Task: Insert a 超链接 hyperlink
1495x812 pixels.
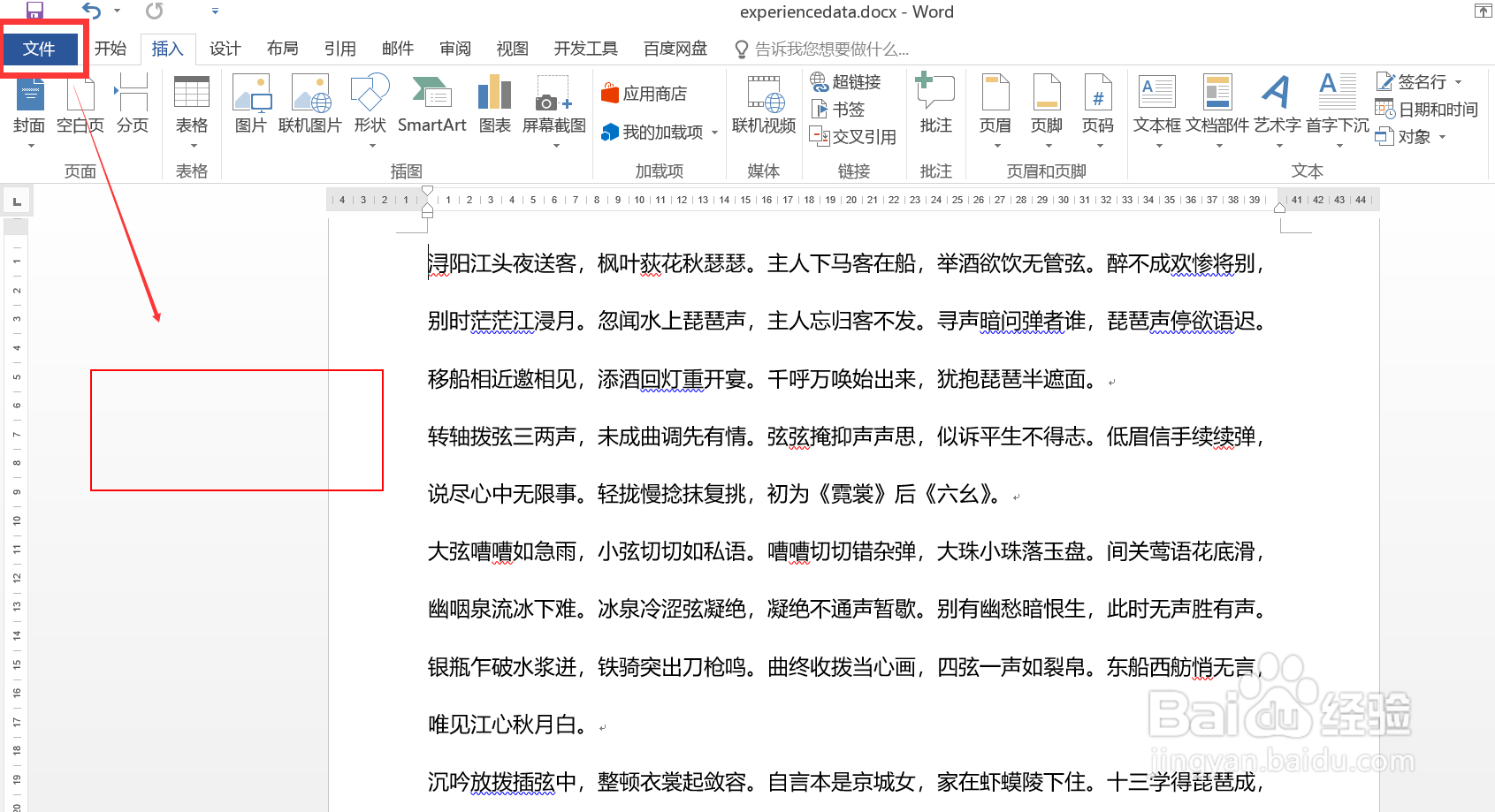Action: (846, 82)
